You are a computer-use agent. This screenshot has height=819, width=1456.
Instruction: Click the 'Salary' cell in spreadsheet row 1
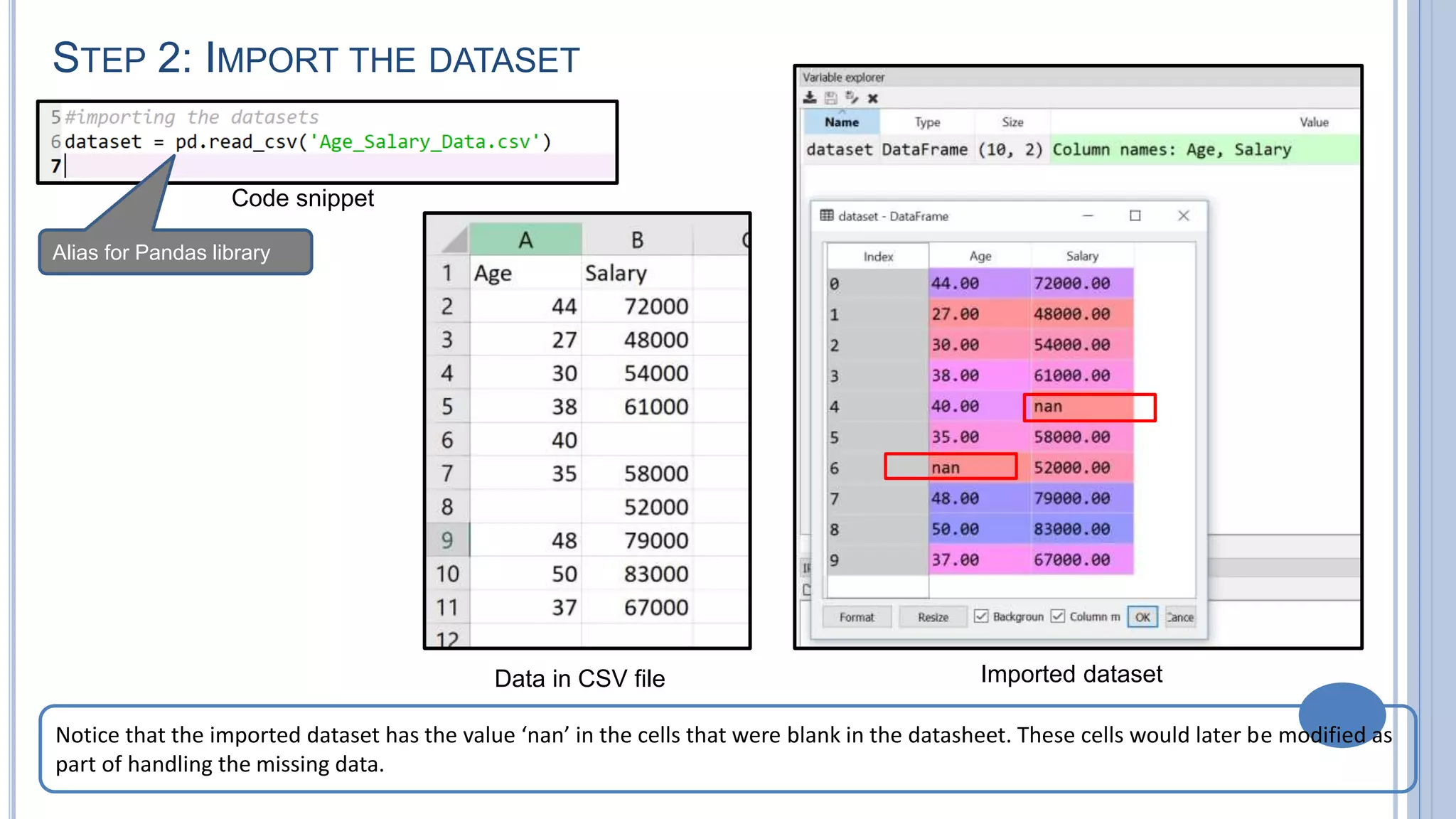(x=637, y=273)
